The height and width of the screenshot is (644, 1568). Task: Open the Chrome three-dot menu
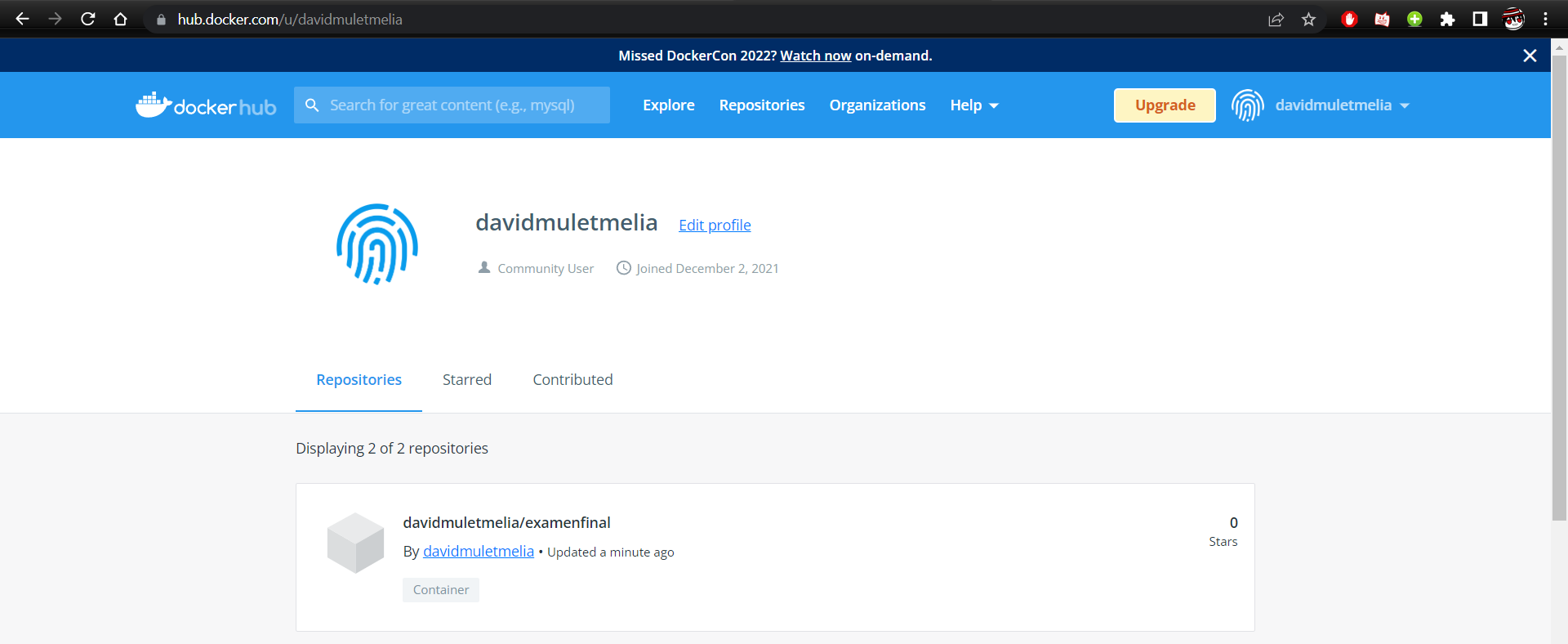1545,19
